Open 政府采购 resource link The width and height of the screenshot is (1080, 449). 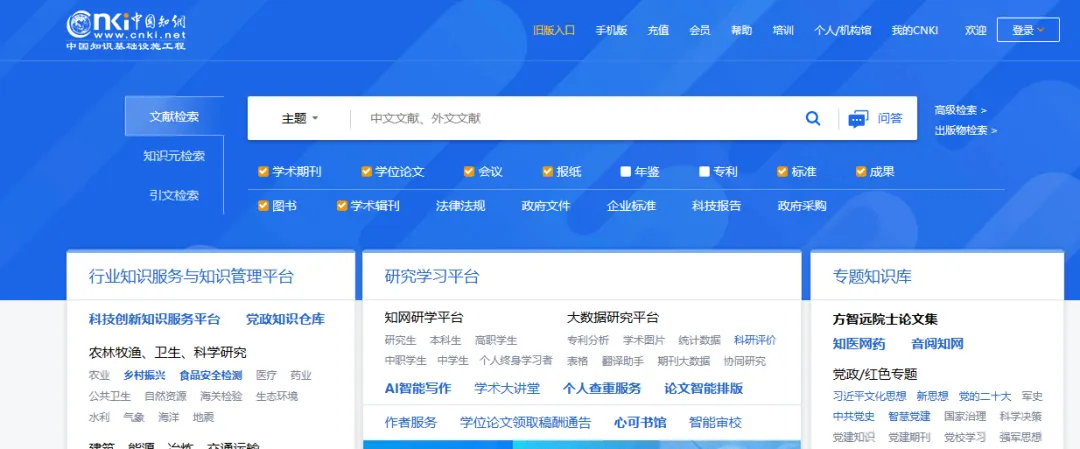point(802,206)
